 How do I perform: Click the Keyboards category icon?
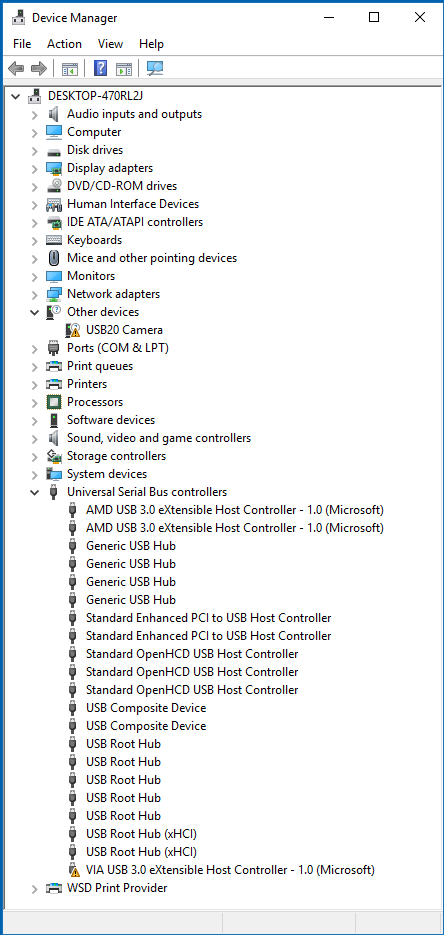(54, 240)
